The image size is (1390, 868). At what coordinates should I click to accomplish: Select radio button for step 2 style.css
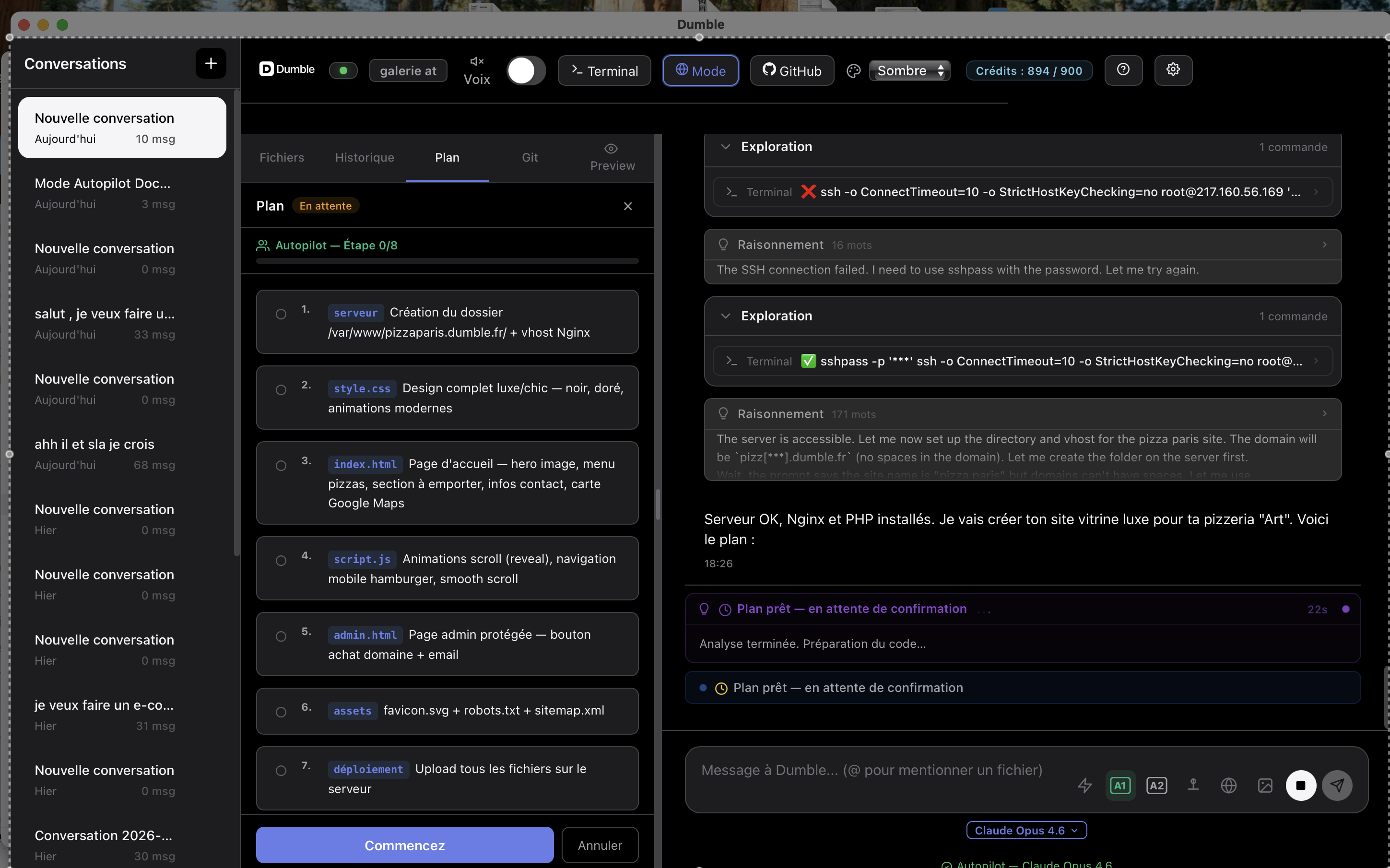pyautogui.click(x=281, y=390)
